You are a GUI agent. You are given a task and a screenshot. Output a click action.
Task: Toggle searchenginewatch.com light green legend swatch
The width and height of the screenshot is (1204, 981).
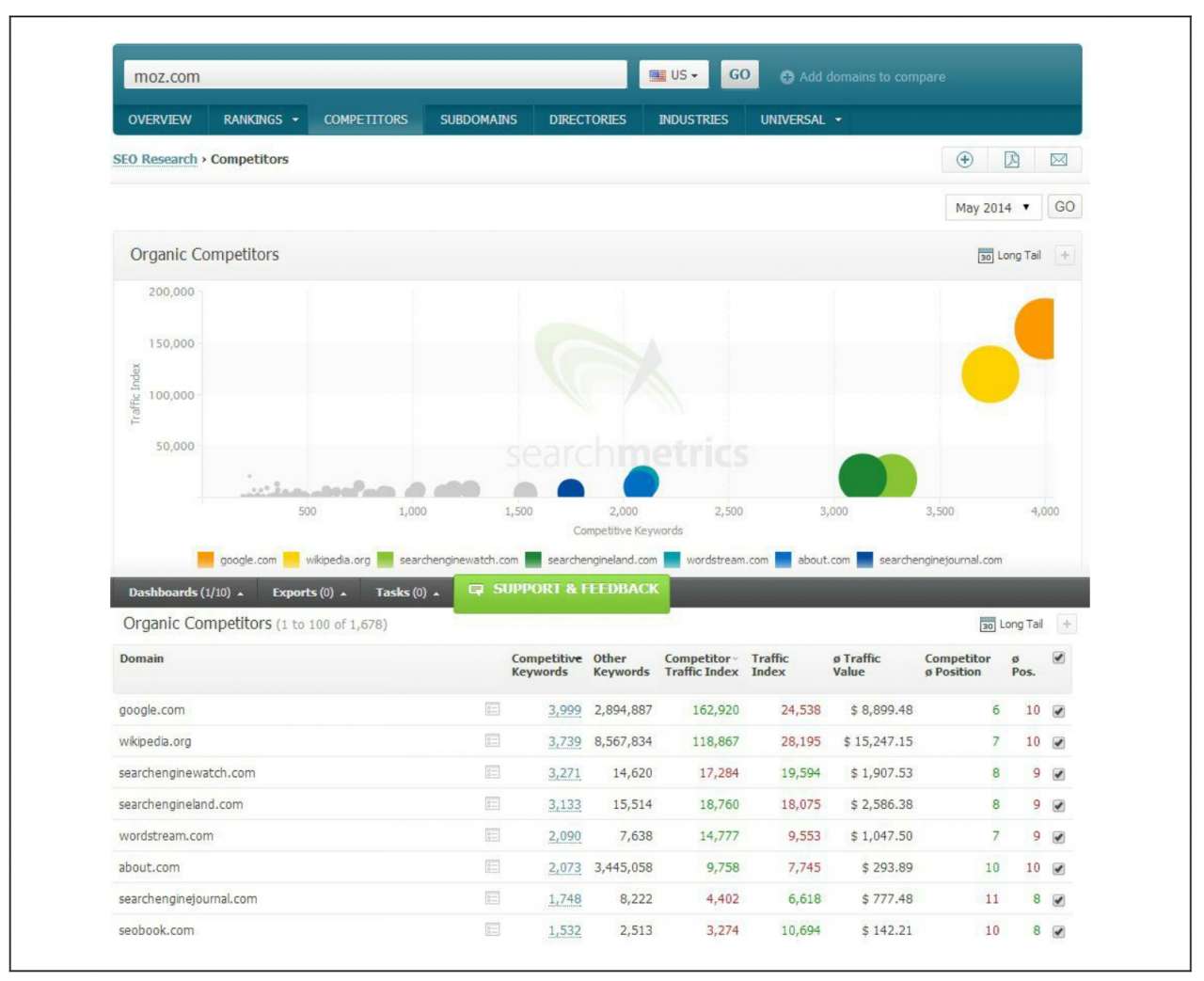pyautogui.click(x=385, y=560)
